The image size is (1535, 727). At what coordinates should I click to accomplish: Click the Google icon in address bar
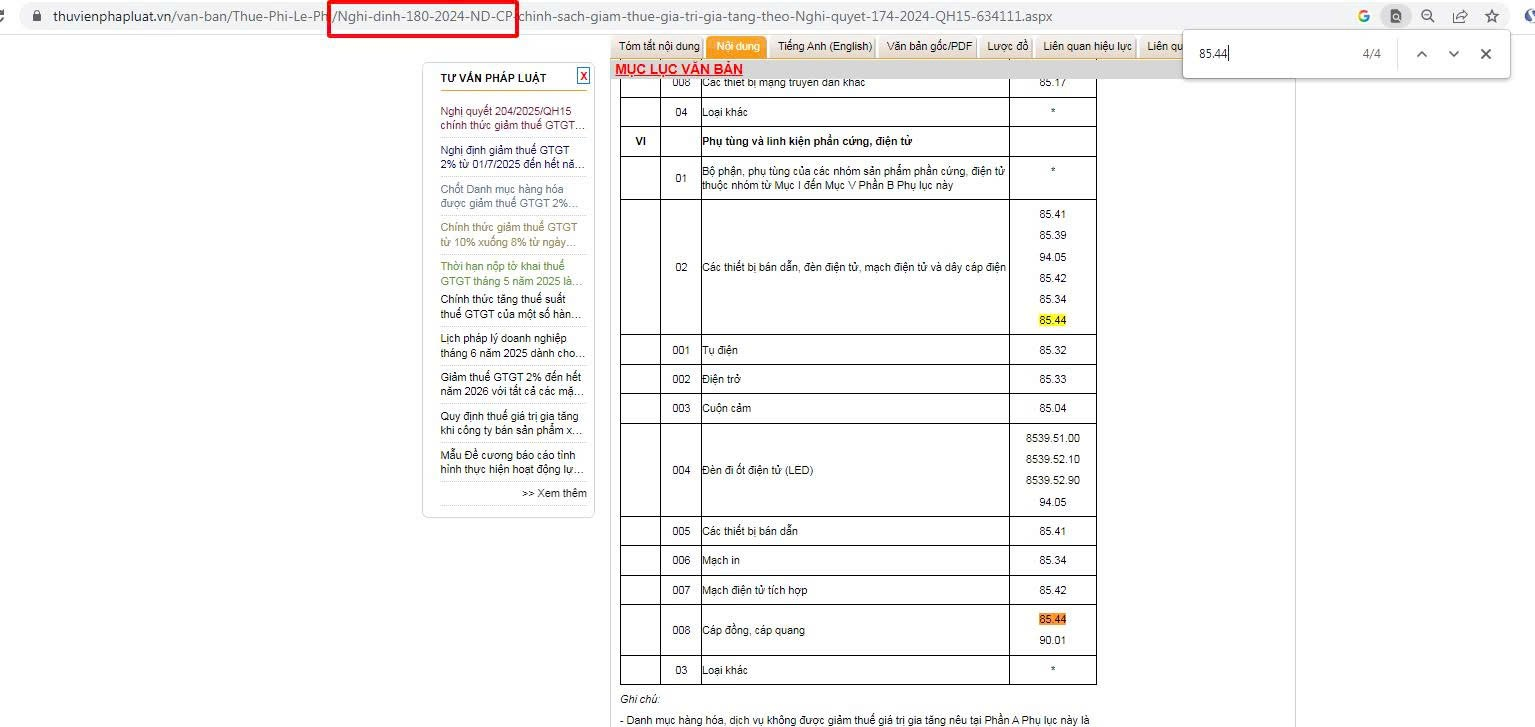point(1364,16)
